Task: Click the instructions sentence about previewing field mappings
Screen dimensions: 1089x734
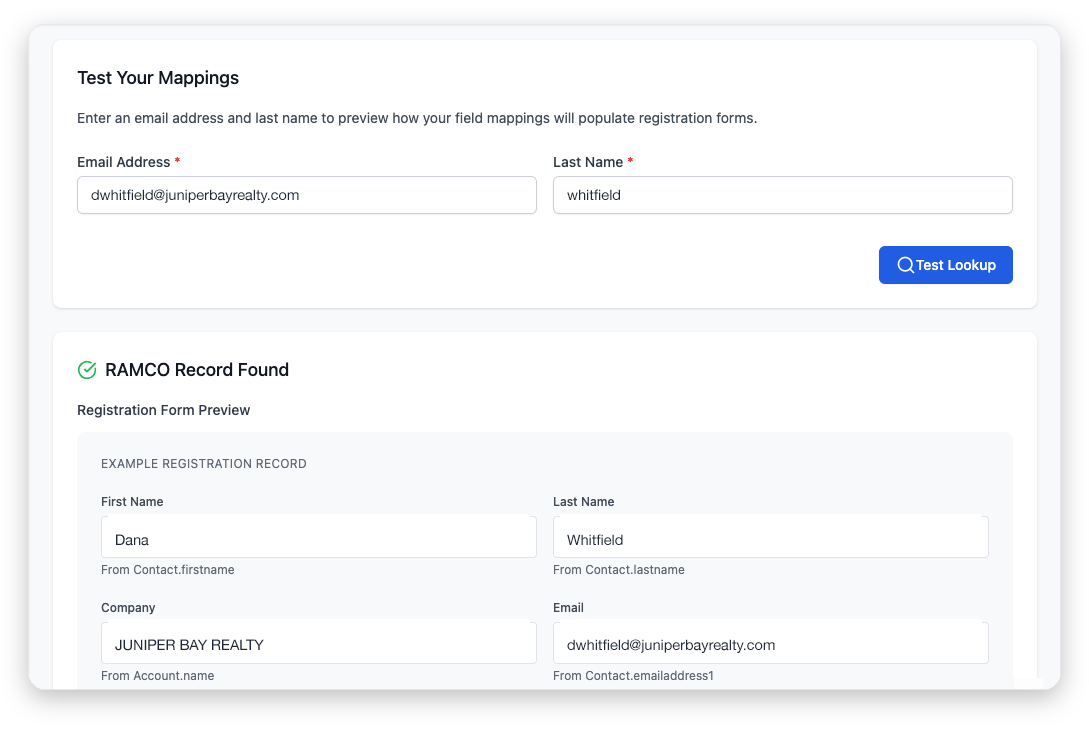Action: 417,118
